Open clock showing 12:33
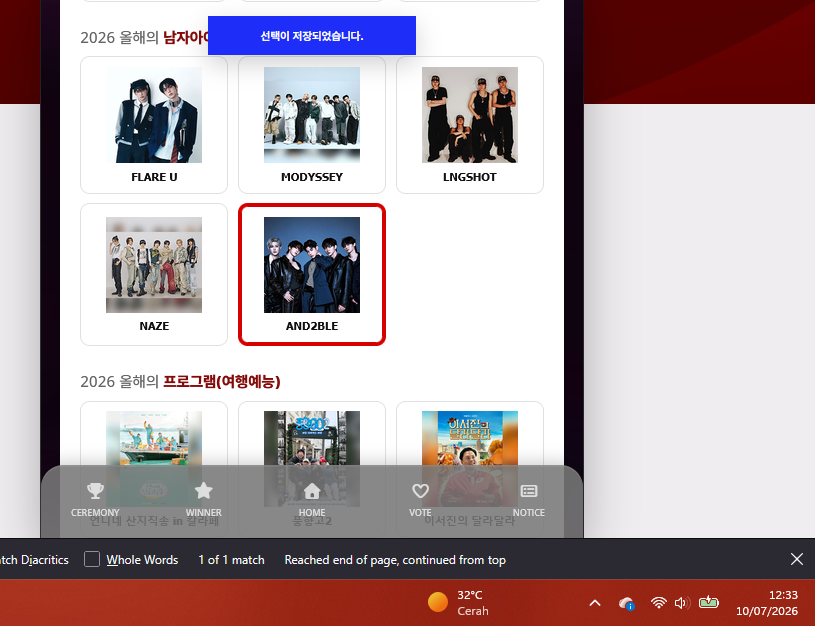 (783, 595)
